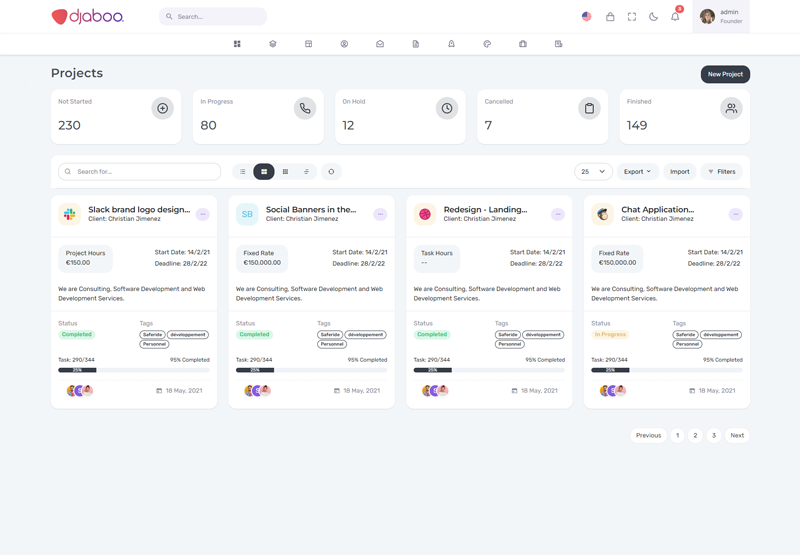Image resolution: width=800 pixels, height=555 pixels.
Task: Click the Slack project logo
Action: coord(70,214)
